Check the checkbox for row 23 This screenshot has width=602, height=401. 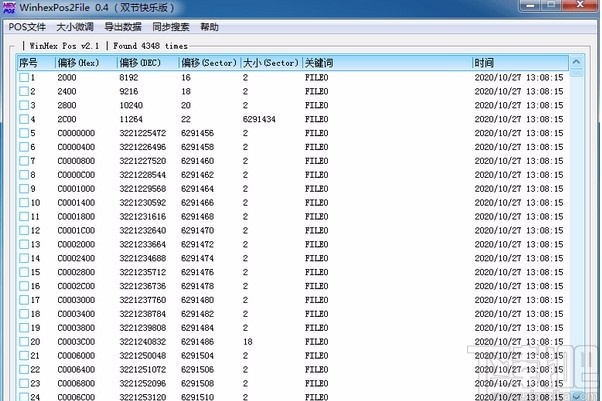point(24,383)
